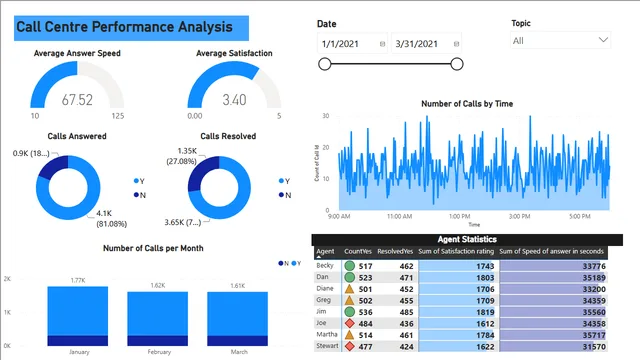Image resolution: width=640 pixels, height=360 pixels.
Task: Select Y legend in Calls Resolved chart
Action: point(284,181)
